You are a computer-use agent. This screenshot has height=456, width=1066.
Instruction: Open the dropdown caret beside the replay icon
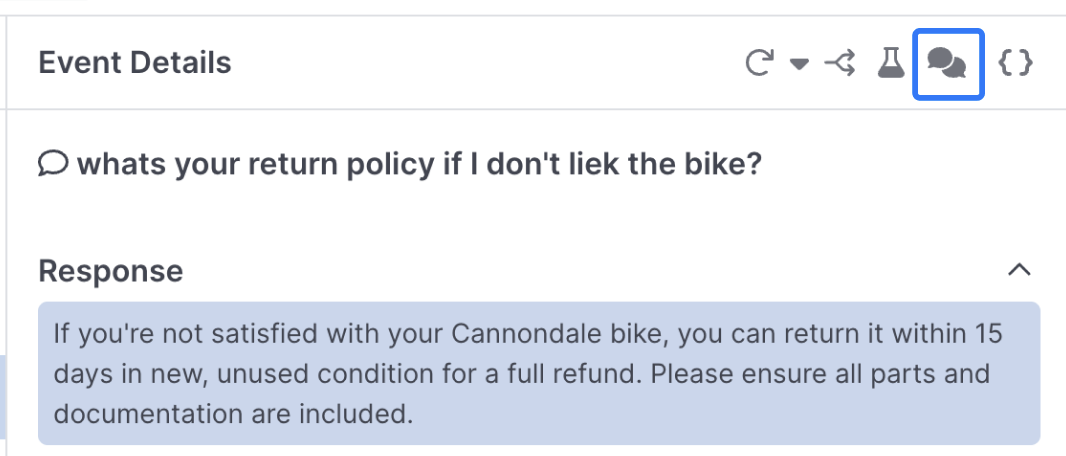[798, 65]
